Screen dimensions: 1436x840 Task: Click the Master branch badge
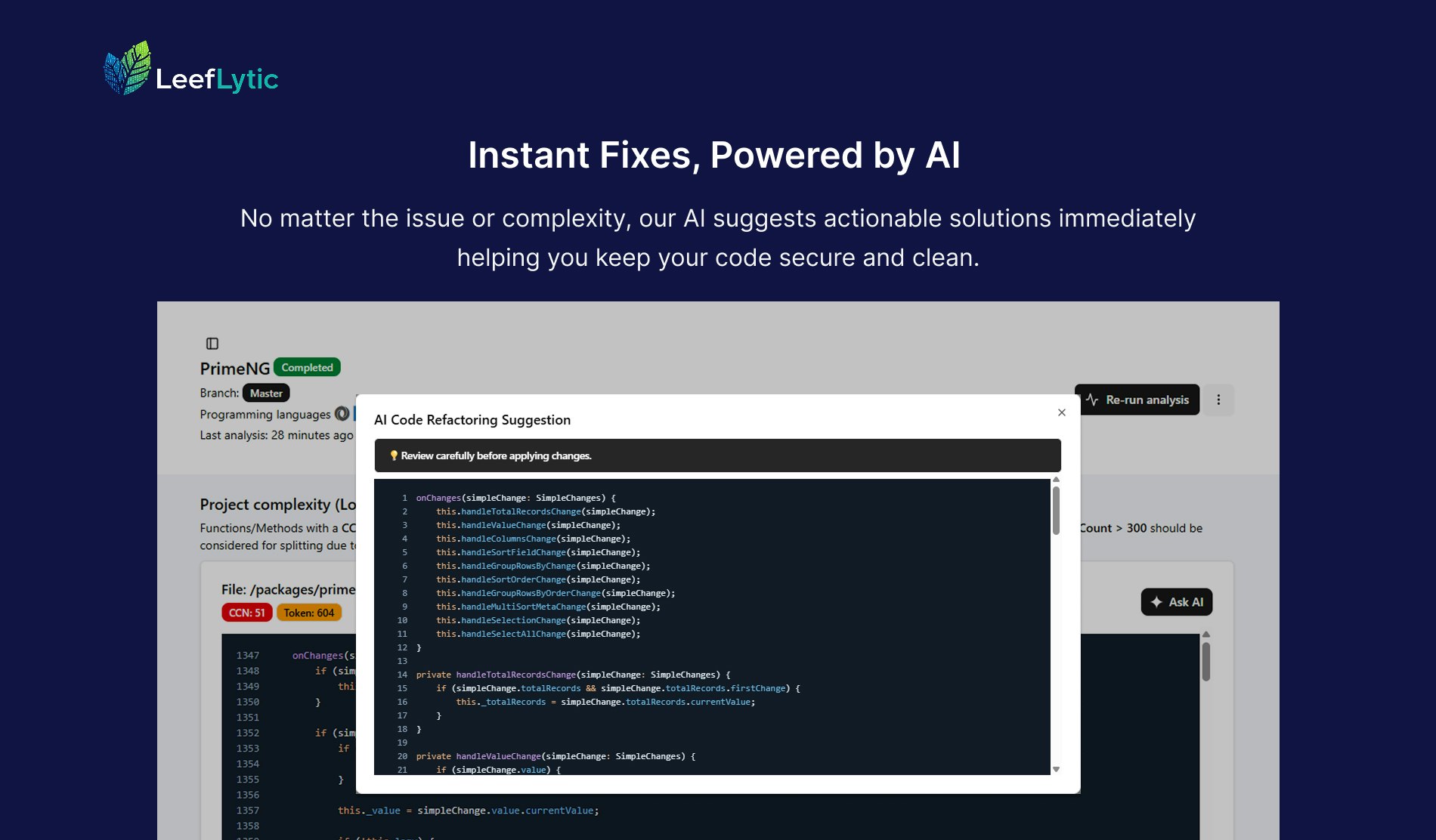pos(266,393)
